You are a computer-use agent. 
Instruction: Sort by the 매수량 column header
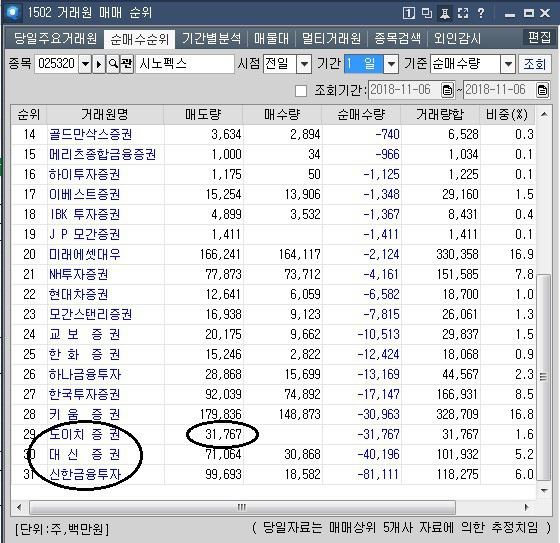click(282, 115)
